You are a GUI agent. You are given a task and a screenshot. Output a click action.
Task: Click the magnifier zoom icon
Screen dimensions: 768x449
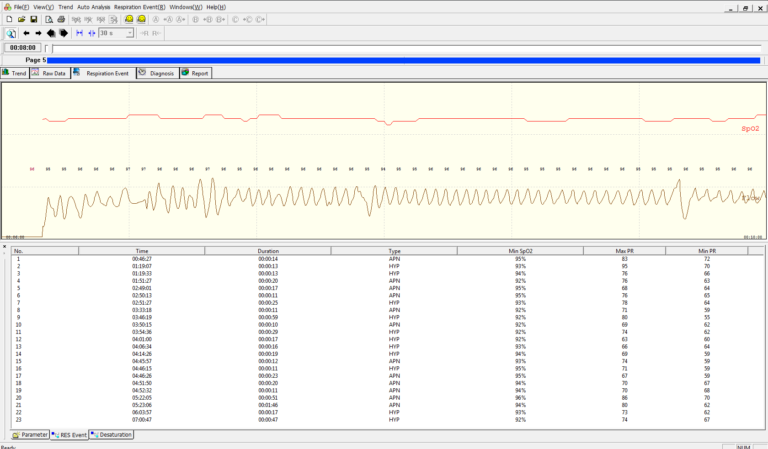[10, 33]
